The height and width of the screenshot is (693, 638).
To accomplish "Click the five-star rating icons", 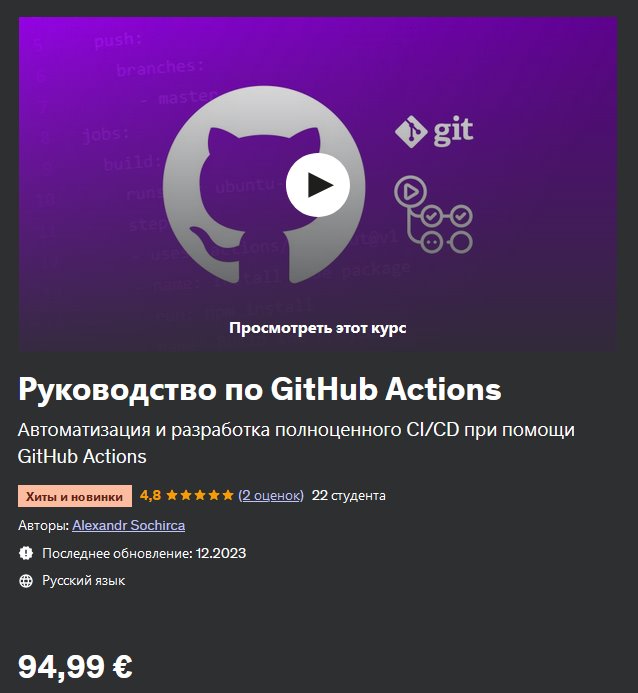I will tap(200, 495).
